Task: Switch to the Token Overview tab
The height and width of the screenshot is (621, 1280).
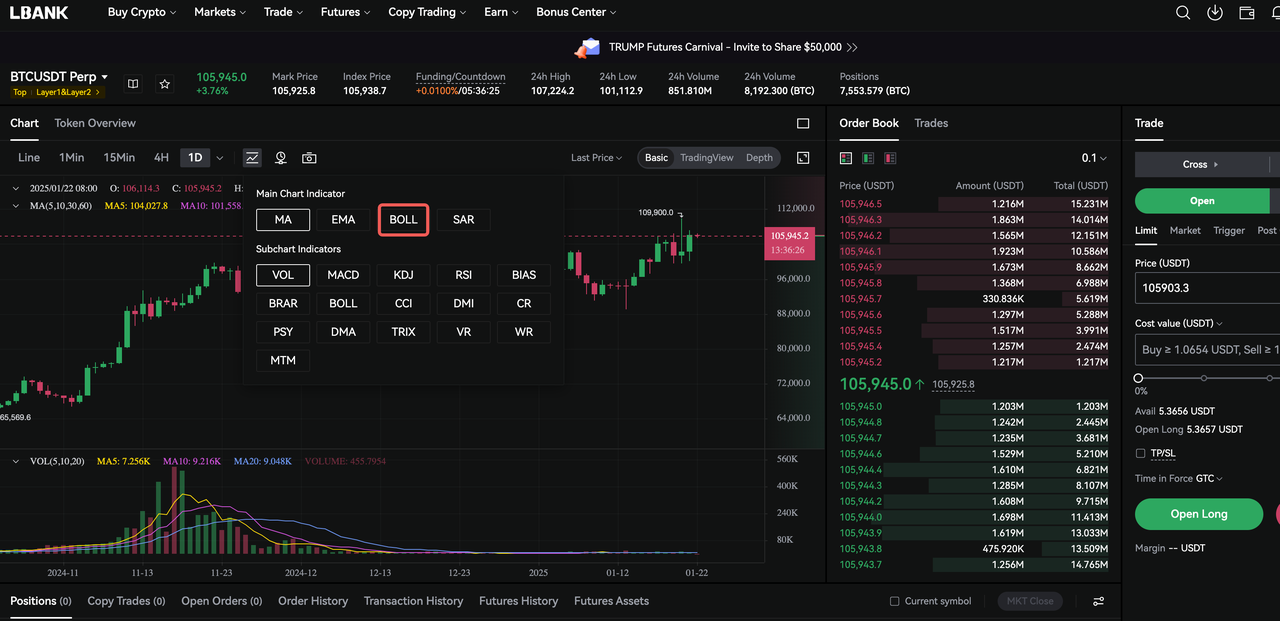Action: click(95, 123)
